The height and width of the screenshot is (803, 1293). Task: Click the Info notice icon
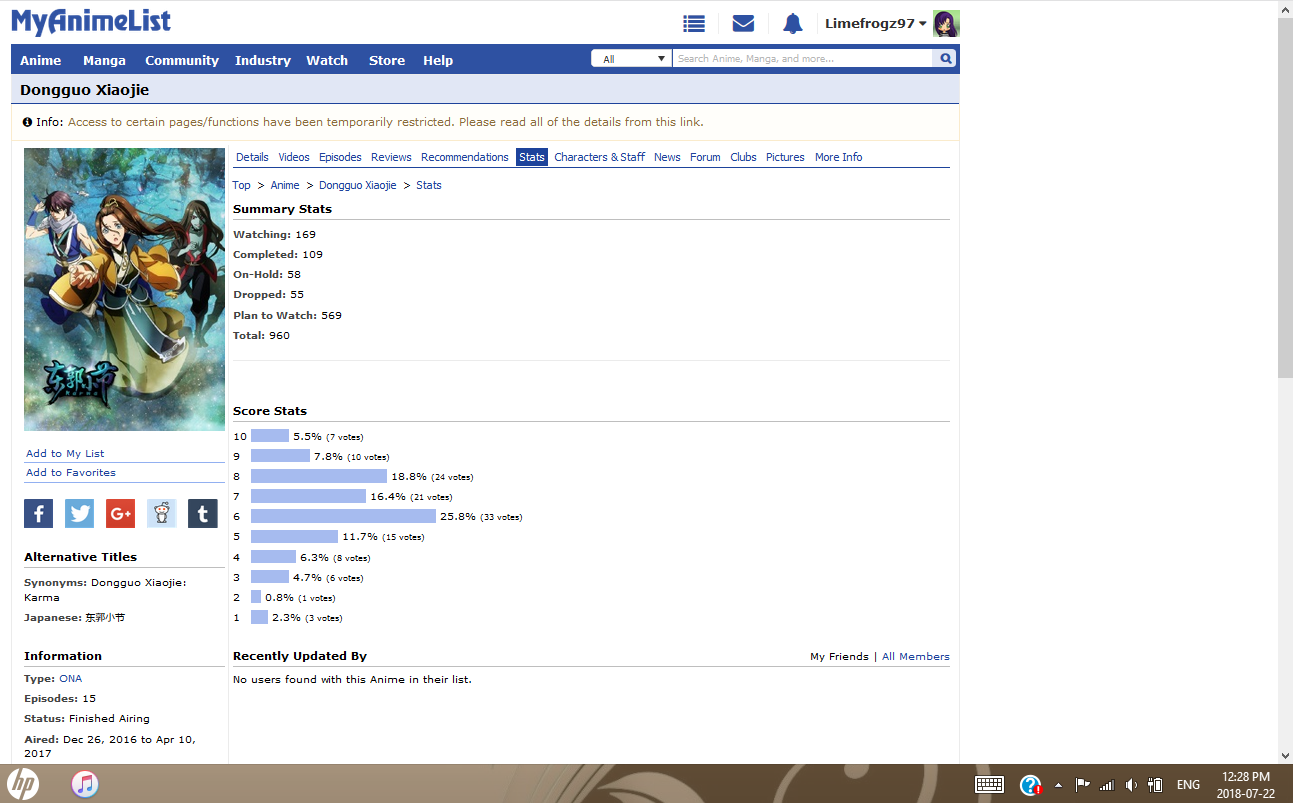27,122
